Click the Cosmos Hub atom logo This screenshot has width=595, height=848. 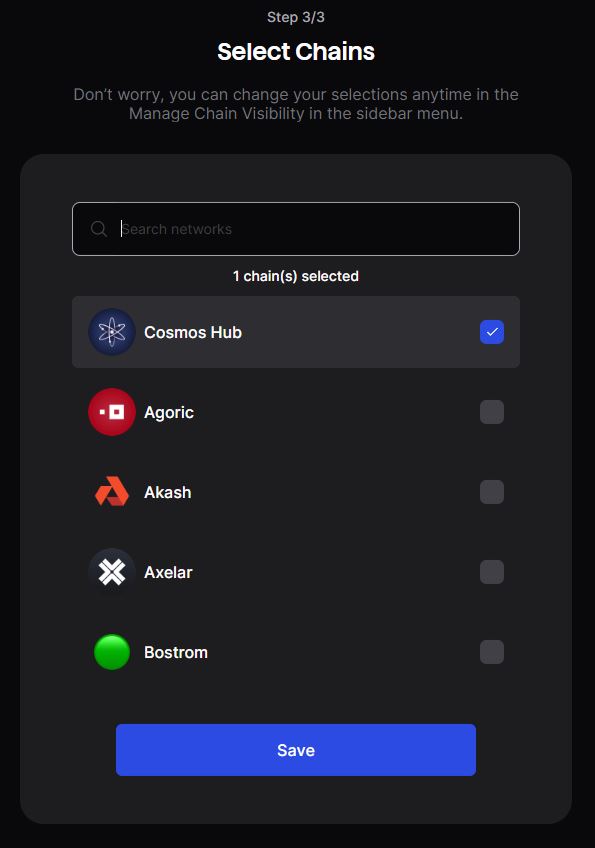point(112,332)
